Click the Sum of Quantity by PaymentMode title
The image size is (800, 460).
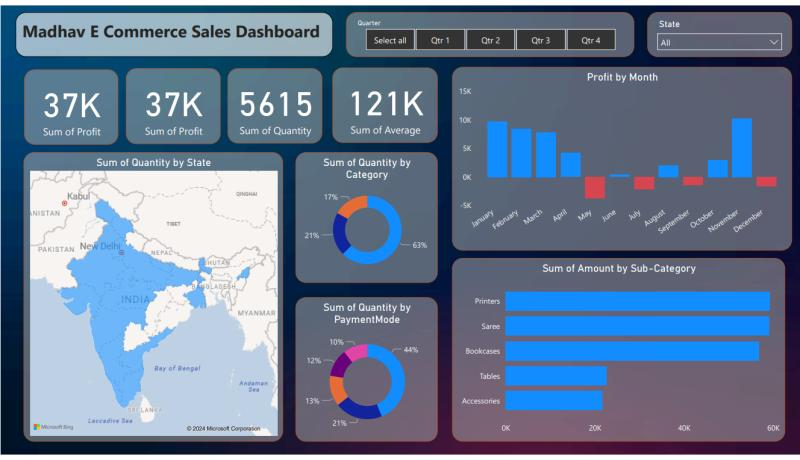(x=367, y=313)
